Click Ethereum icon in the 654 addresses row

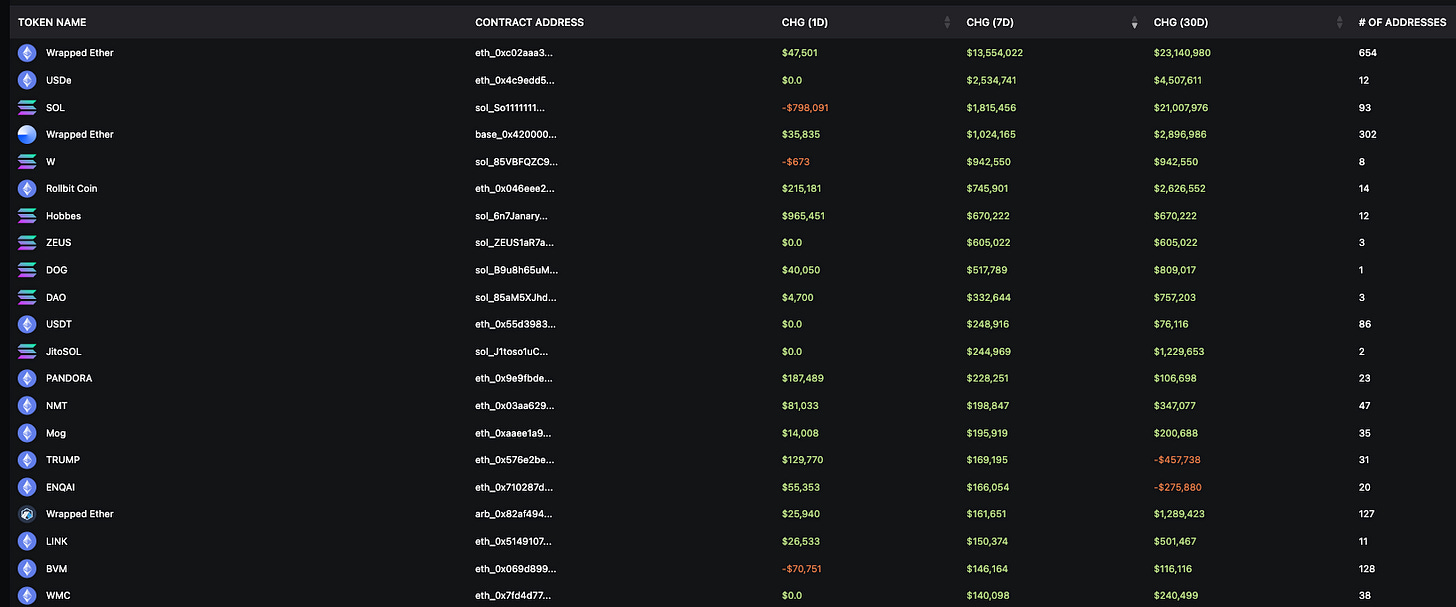click(x=27, y=53)
